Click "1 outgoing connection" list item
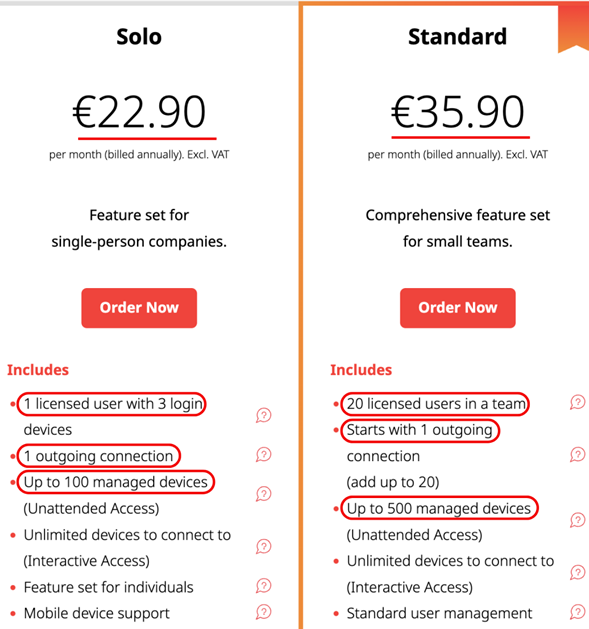The height and width of the screenshot is (629, 589). (x=98, y=456)
